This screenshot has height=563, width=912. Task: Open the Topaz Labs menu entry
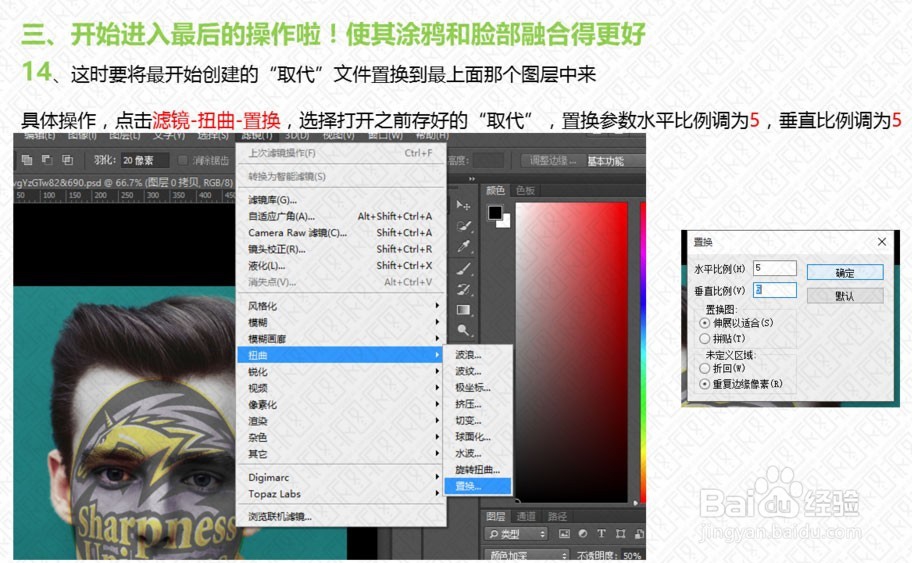pos(341,494)
